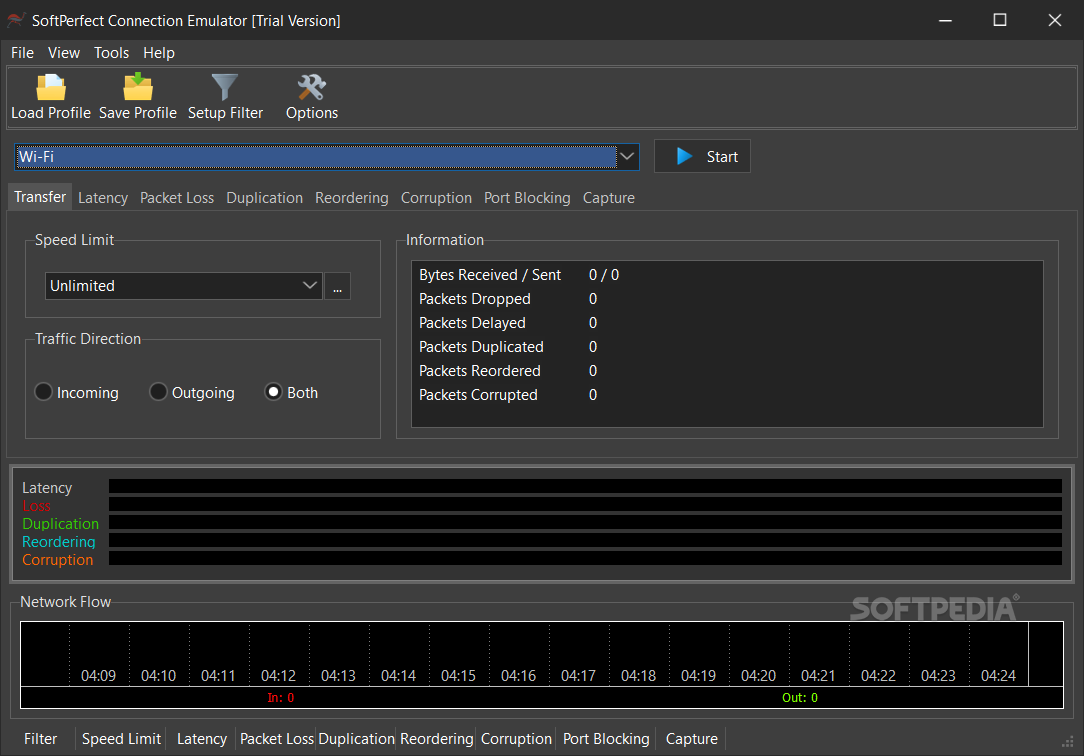This screenshot has height=756, width=1084.
Task: Minimize the Connection Emulator window
Action: click(946, 20)
